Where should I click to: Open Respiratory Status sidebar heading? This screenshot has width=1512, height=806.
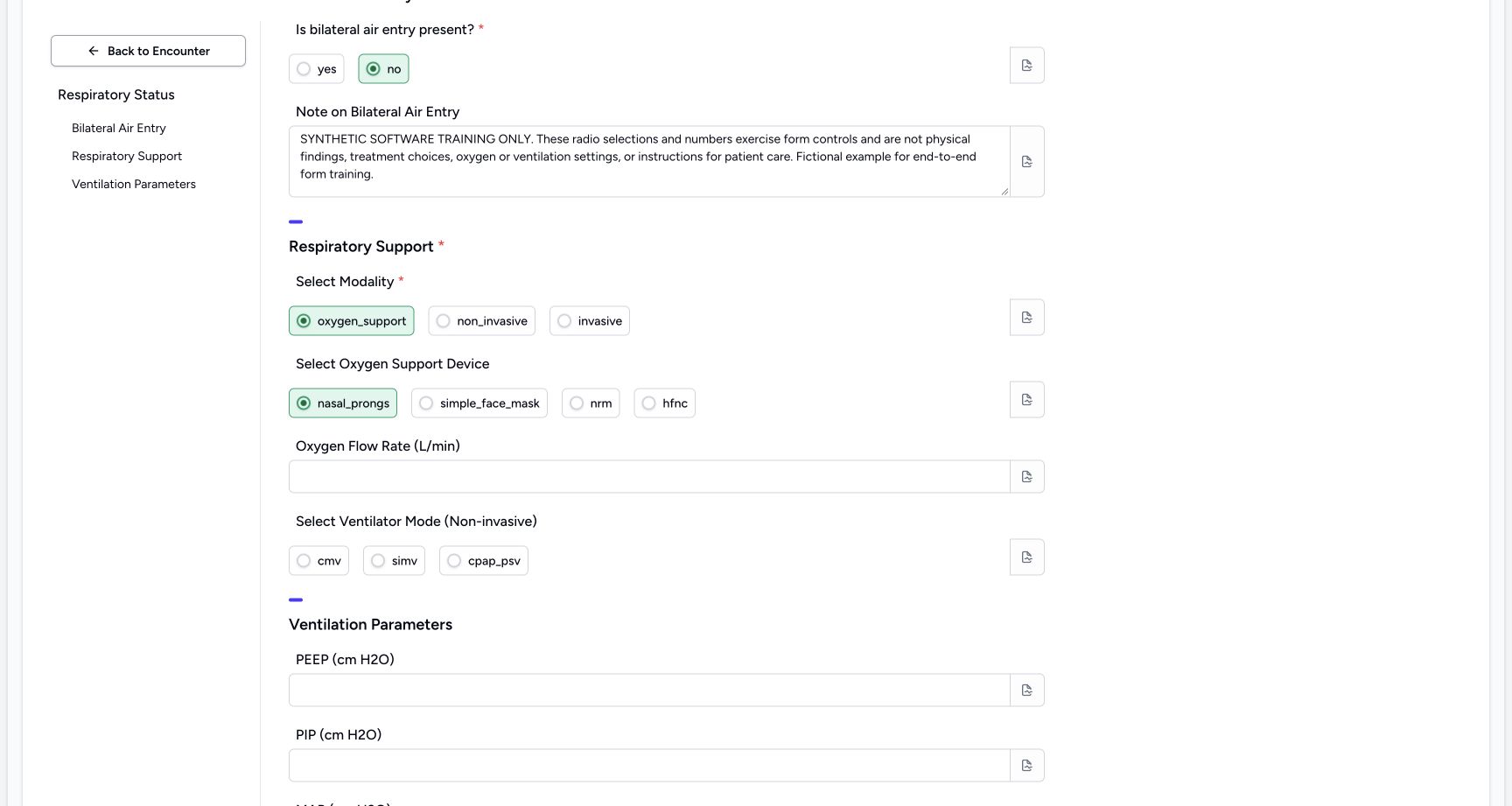click(x=116, y=95)
